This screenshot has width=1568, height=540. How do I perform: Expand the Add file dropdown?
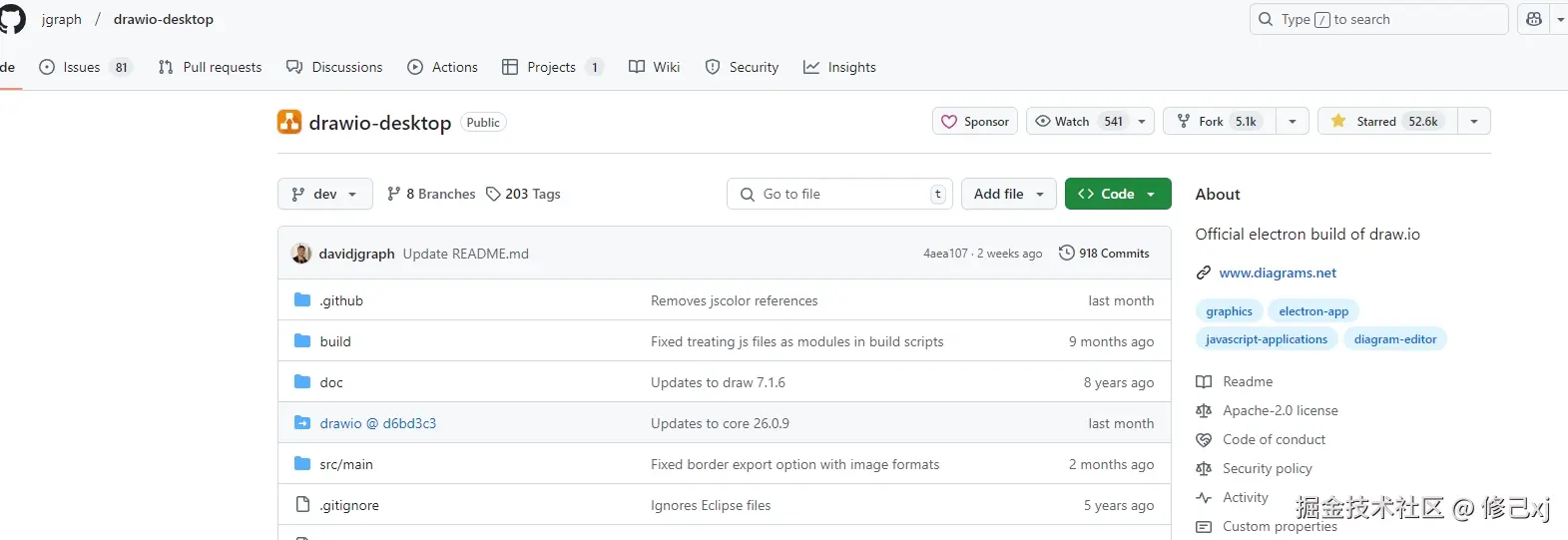(x=1009, y=194)
